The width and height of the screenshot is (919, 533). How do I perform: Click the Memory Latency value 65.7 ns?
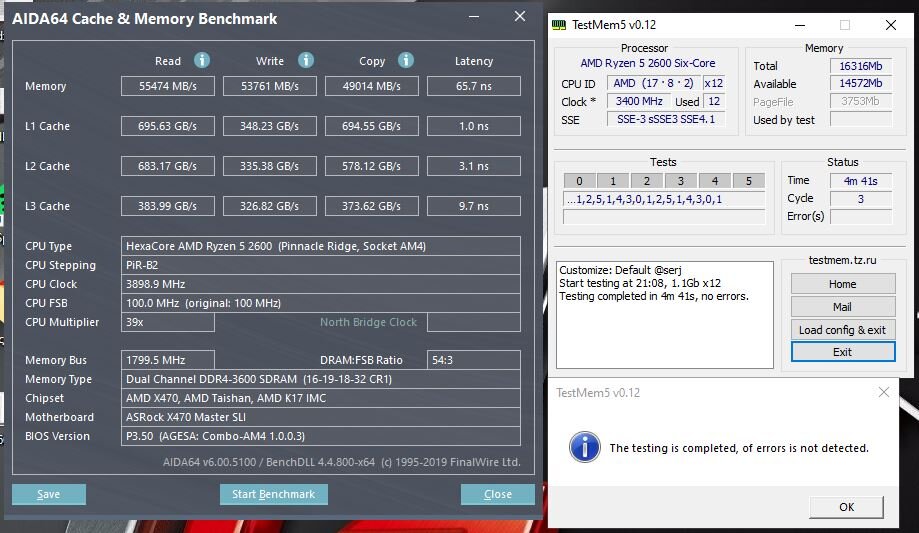tap(474, 86)
